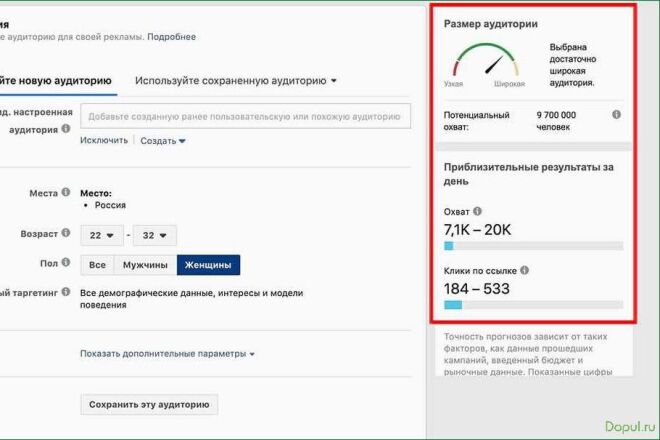Click info icon next to Охват heading
The image size is (660, 440).
tap(477, 211)
